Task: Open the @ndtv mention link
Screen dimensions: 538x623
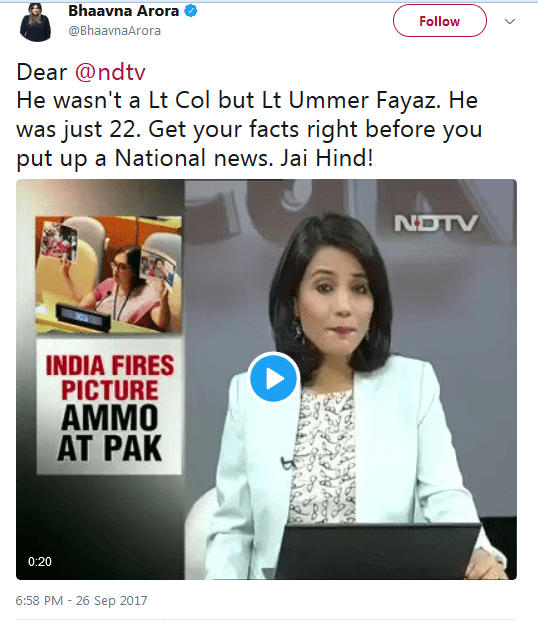Action: (x=110, y=72)
